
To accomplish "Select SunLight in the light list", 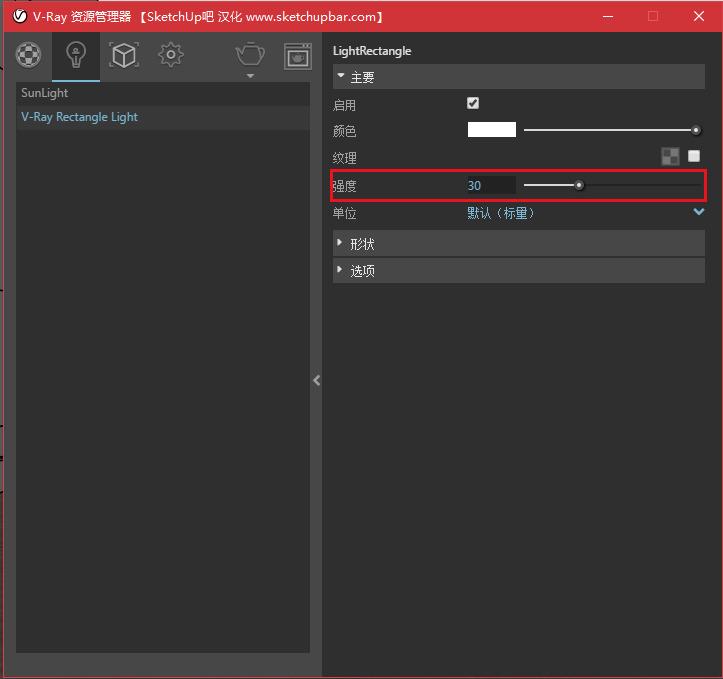I will 163,93.
